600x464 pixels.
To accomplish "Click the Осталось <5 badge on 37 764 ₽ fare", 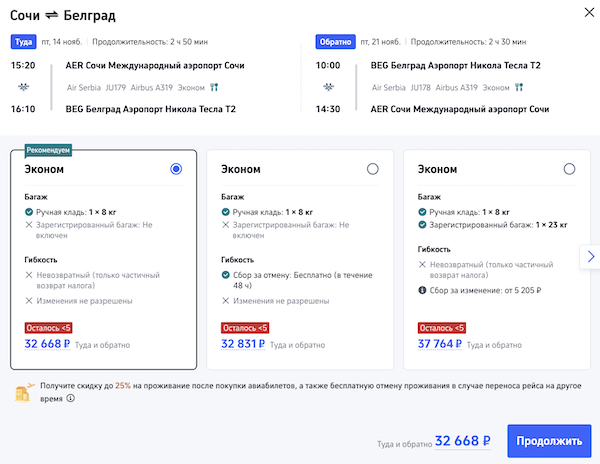I will point(442,327).
